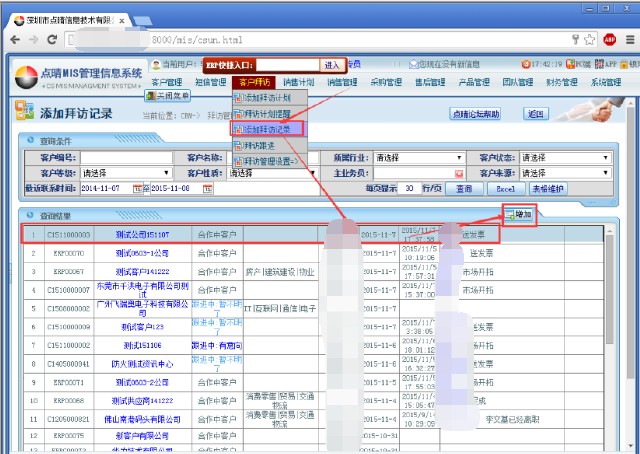Click the AdBlock ABP extension icon
Image resolution: width=640 pixels, height=454 pixels.
[x=609, y=38]
